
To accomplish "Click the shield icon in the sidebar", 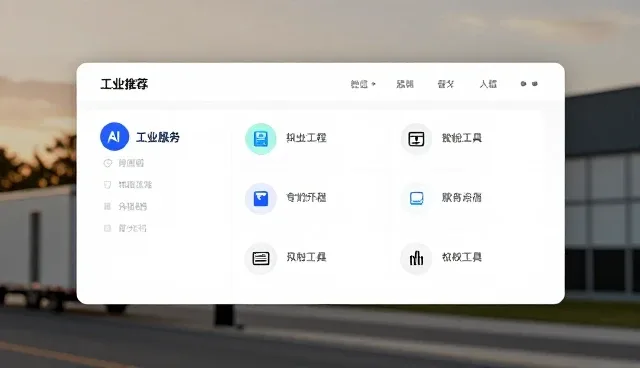I will click(107, 185).
